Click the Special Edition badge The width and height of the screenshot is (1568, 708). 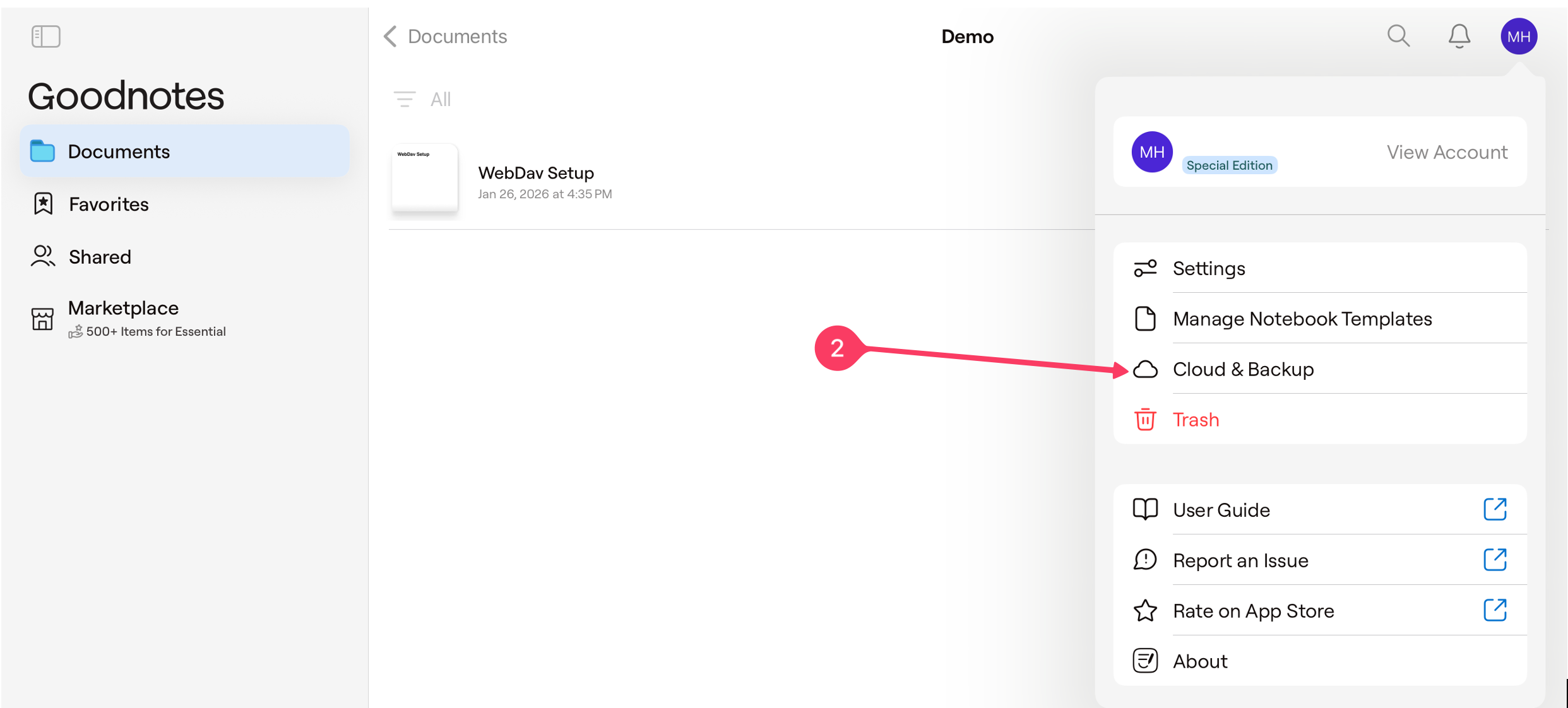pyautogui.click(x=1229, y=165)
